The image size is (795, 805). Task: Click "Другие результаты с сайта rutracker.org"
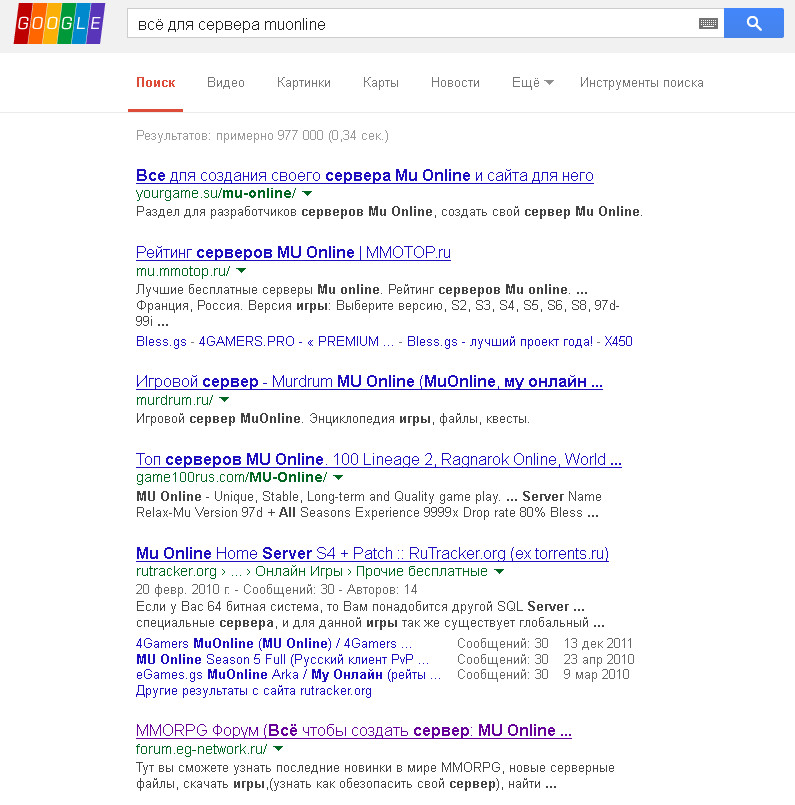(x=254, y=691)
